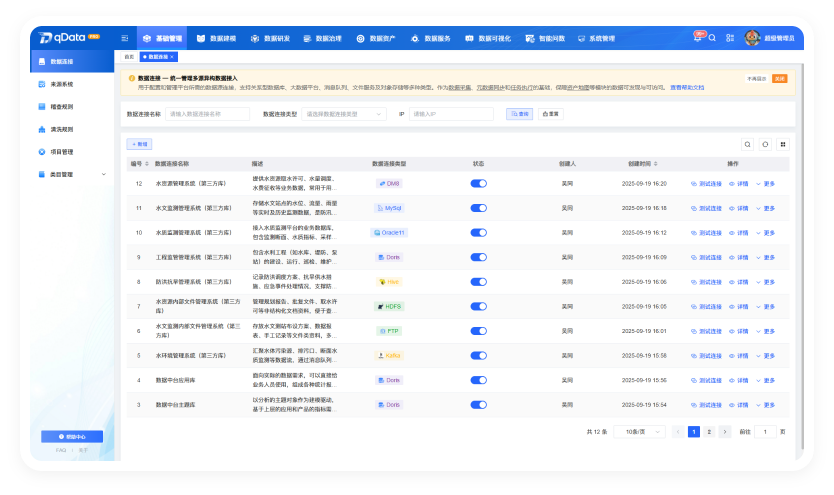Click the 数据资产 circular icon in top nav
Image resolution: width=834 pixels, height=495 pixels.
point(360,38)
